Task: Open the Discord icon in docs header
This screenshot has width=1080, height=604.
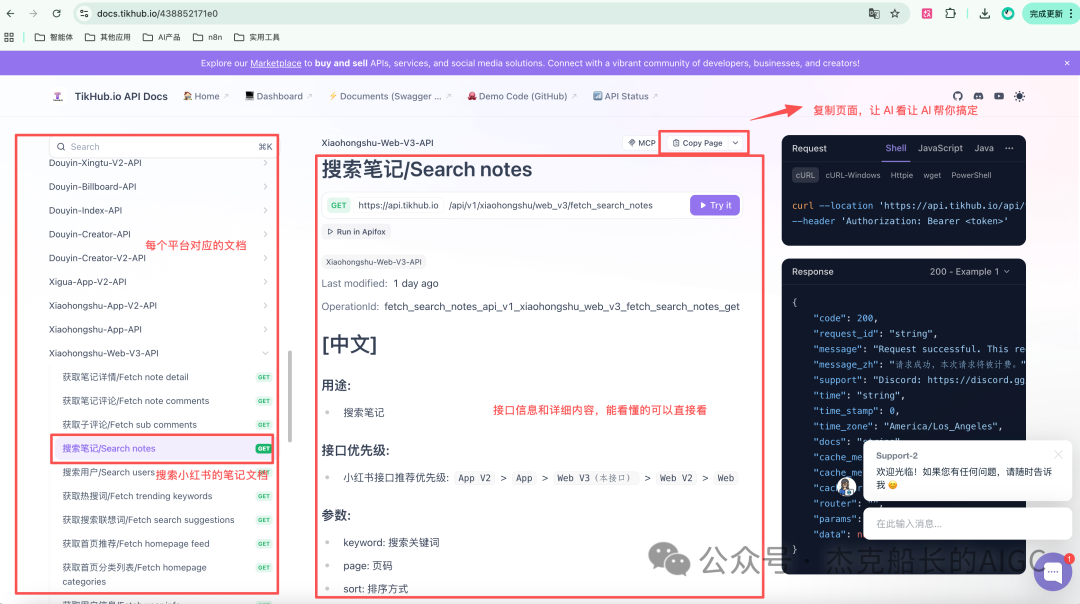Action: [x=978, y=96]
